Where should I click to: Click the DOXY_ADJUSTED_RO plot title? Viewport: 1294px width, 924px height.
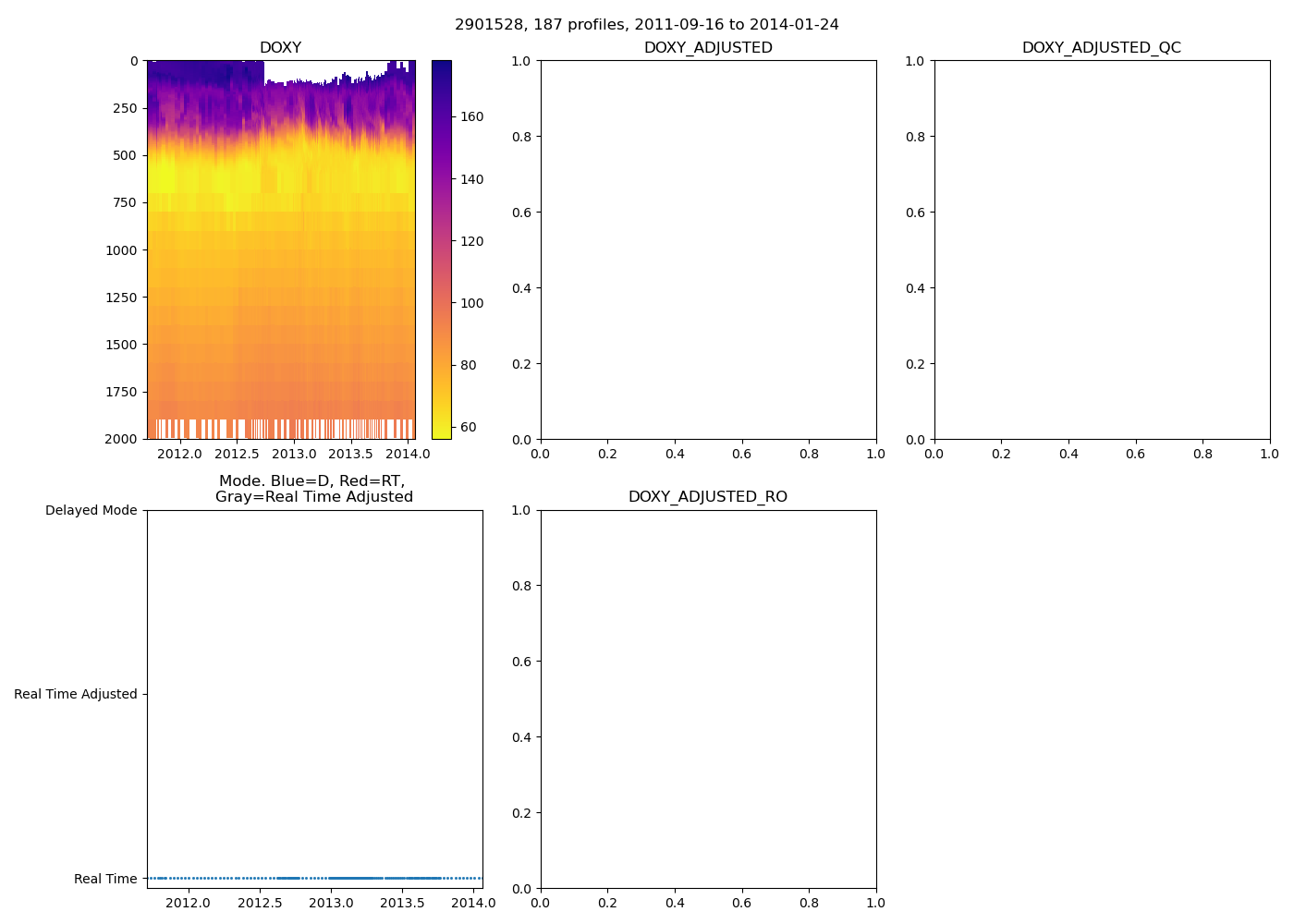708,497
